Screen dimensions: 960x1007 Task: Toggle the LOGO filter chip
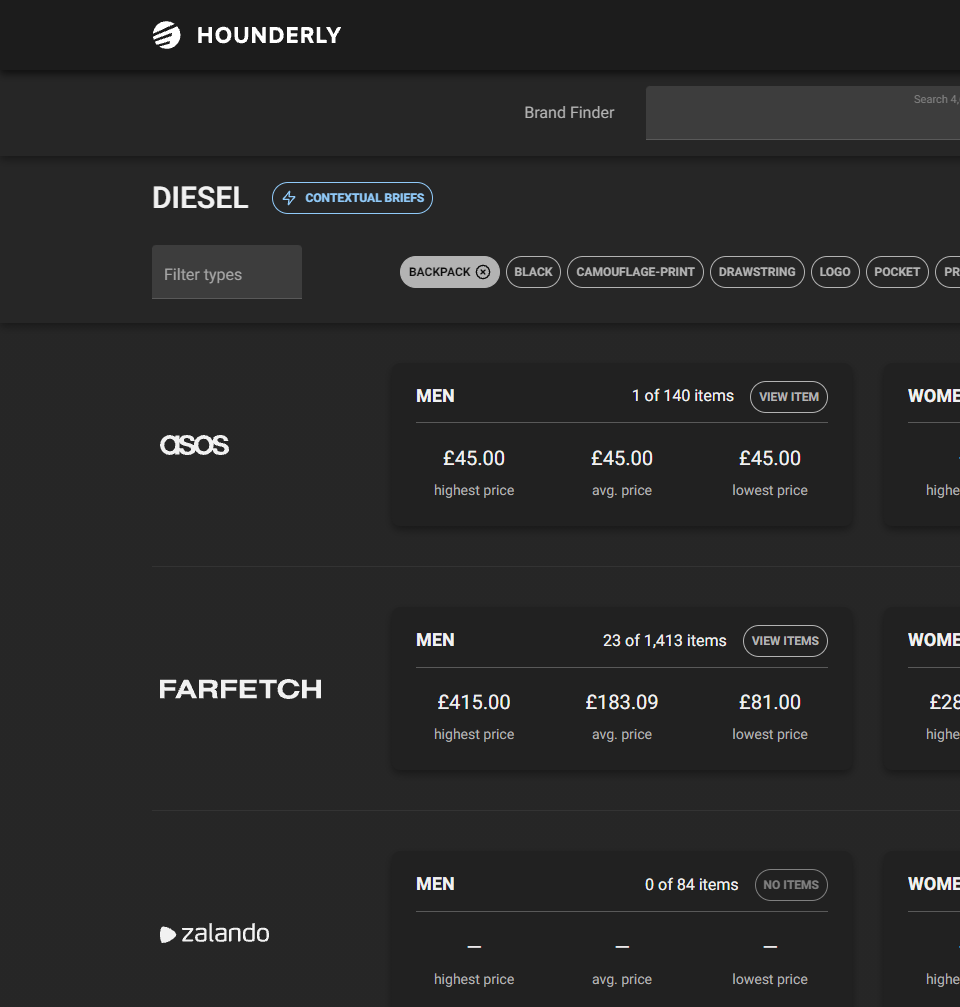835,272
